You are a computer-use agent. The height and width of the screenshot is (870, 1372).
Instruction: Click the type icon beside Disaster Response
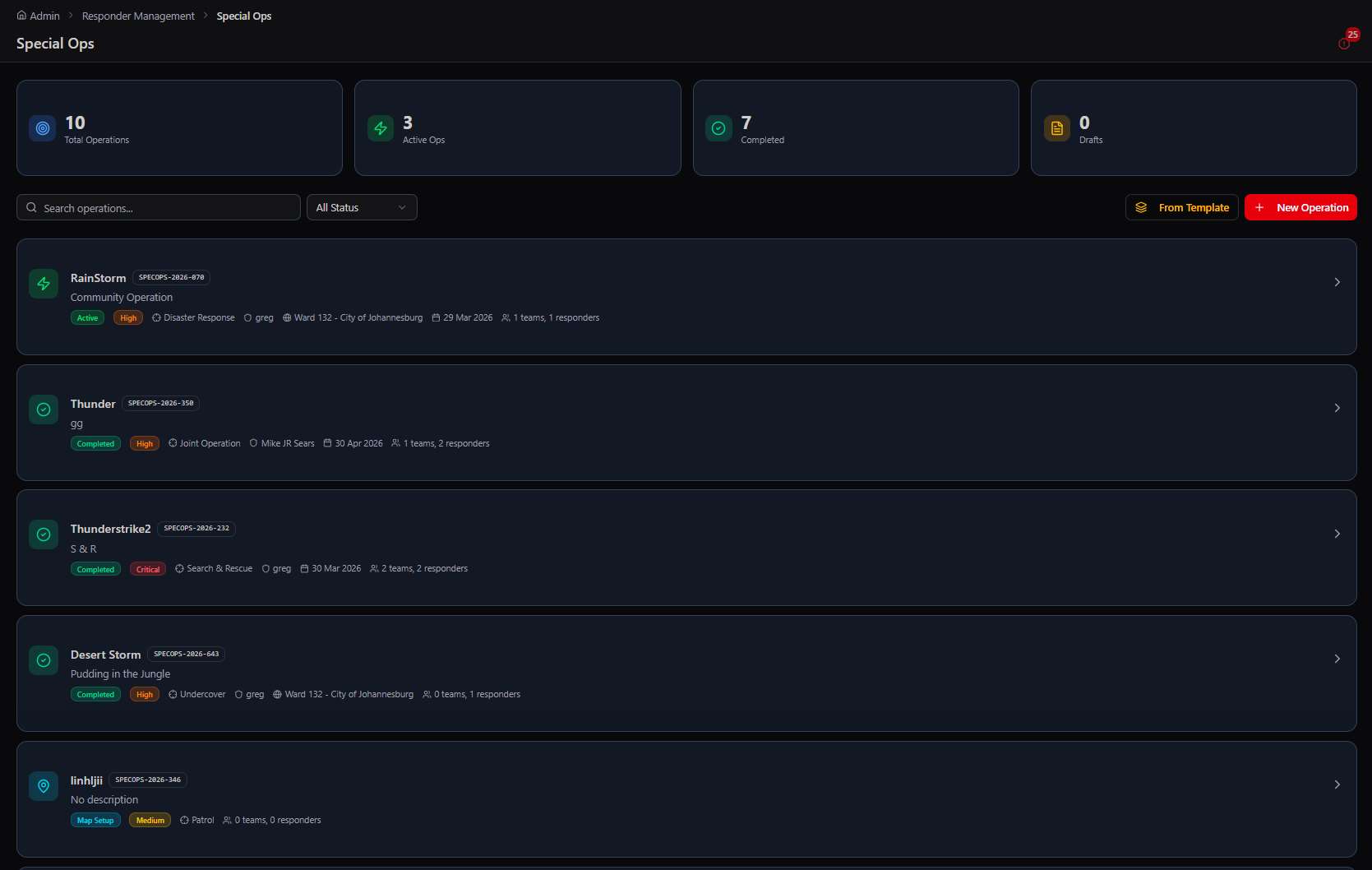coord(156,317)
